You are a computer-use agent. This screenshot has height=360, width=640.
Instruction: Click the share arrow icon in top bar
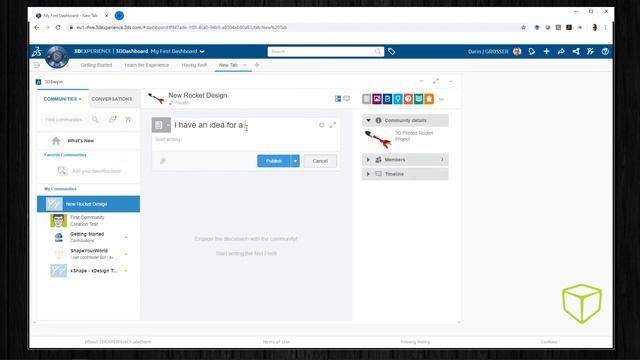561,51
